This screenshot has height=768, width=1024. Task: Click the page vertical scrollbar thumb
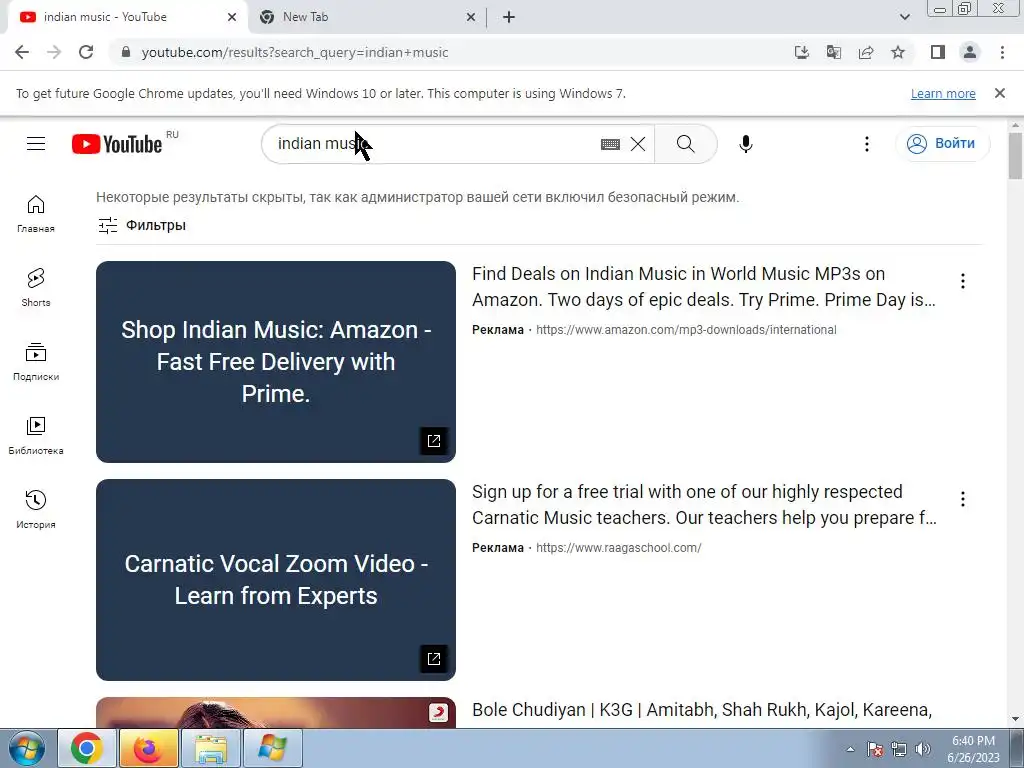[1016, 155]
